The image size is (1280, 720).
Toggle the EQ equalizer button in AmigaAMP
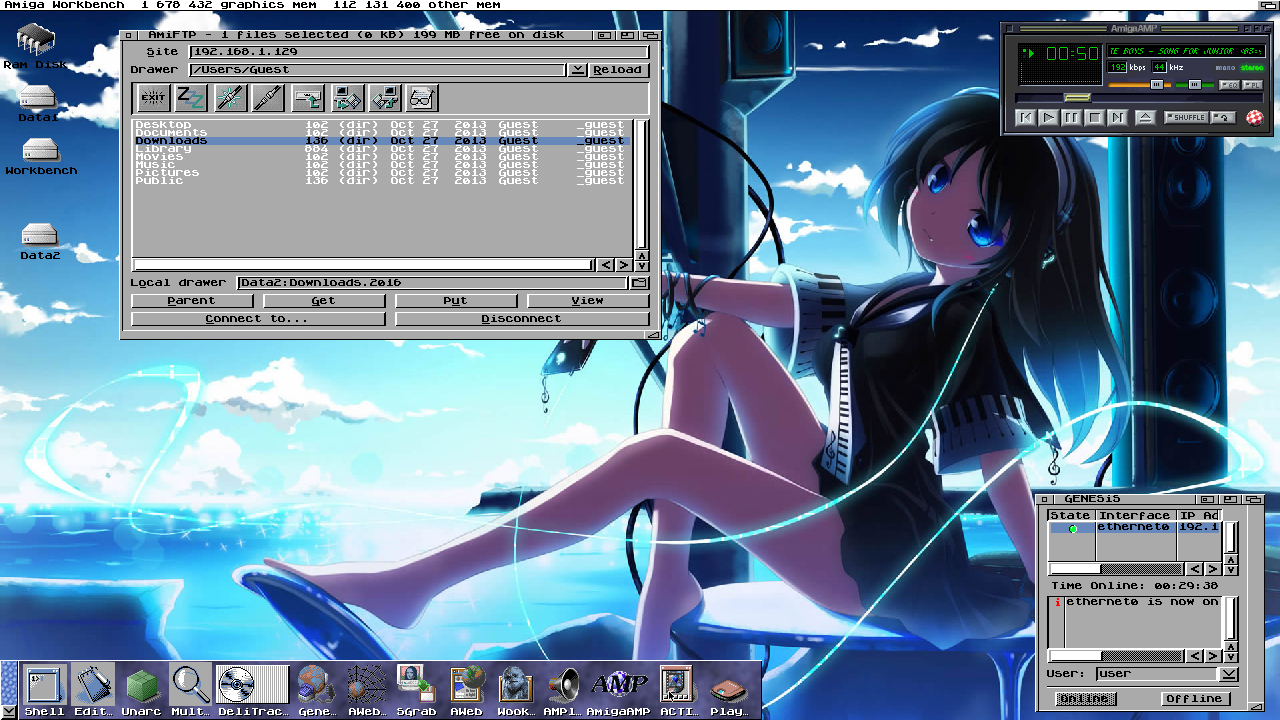[1229, 85]
